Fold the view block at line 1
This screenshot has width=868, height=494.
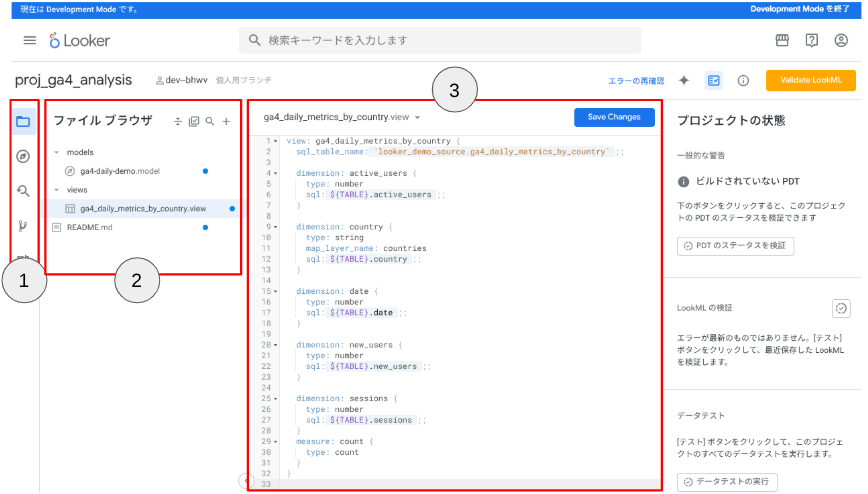[276, 141]
